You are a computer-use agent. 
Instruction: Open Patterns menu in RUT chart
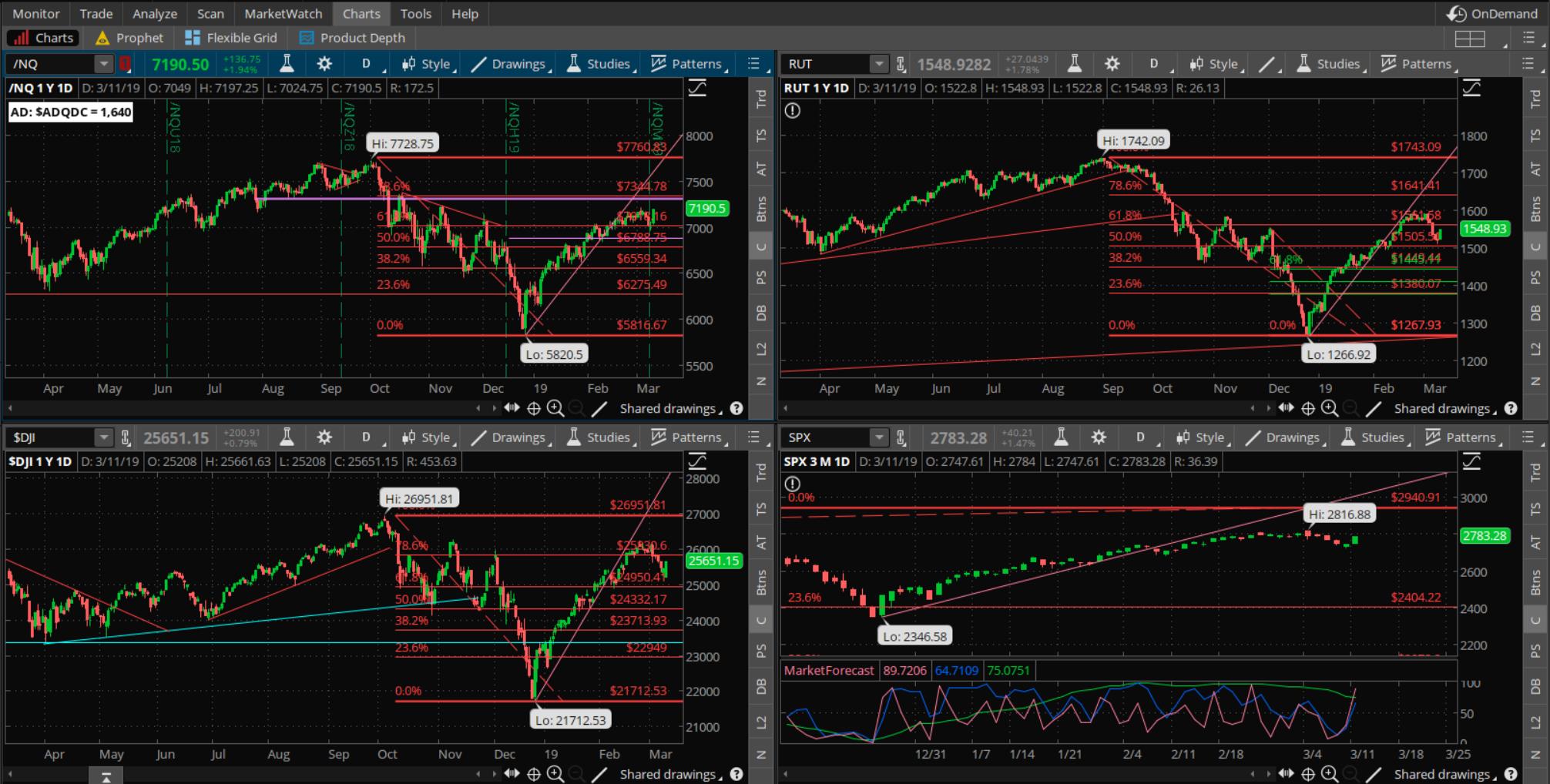pyautogui.click(x=1417, y=64)
